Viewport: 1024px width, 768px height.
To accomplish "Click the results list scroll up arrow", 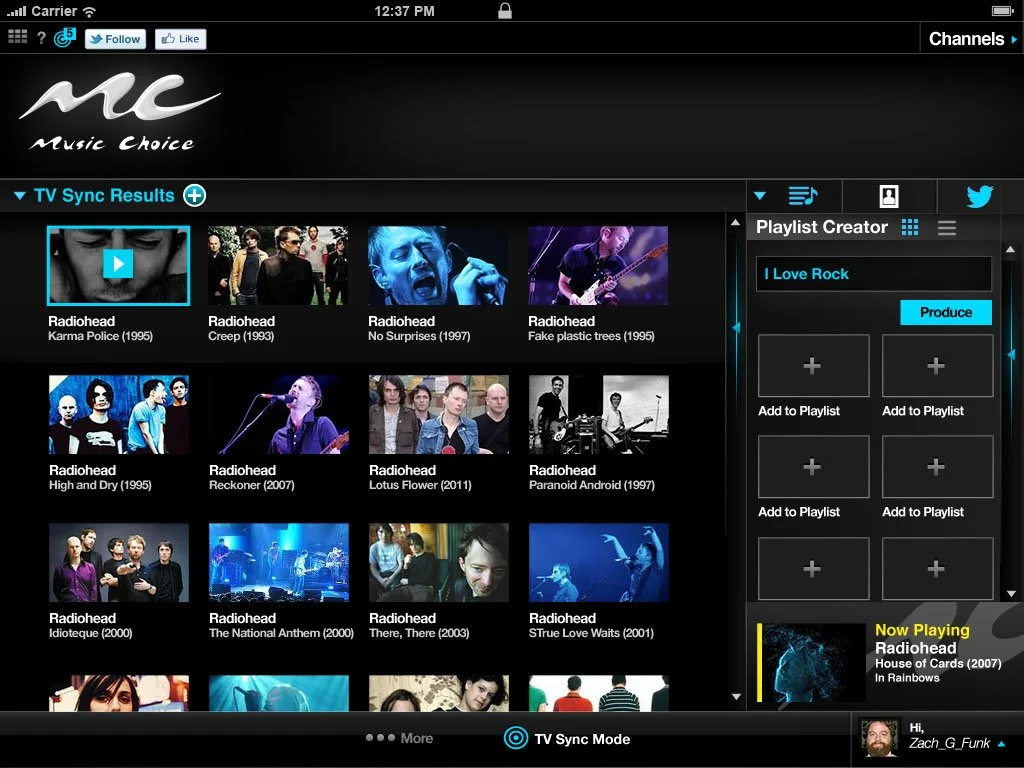I will pyautogui.click(x=736, y=223).
